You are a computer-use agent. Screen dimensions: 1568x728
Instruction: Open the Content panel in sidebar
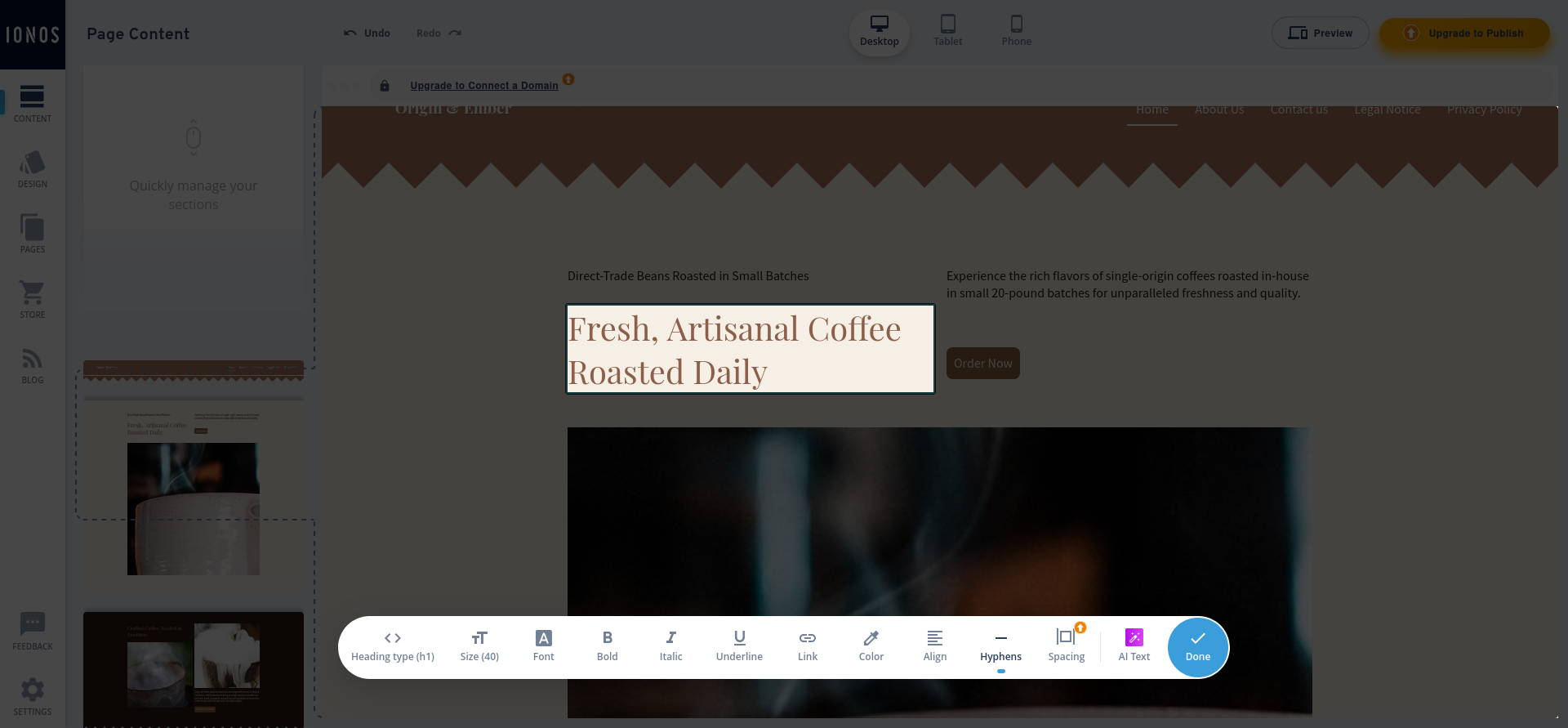(x=32, y=103)
